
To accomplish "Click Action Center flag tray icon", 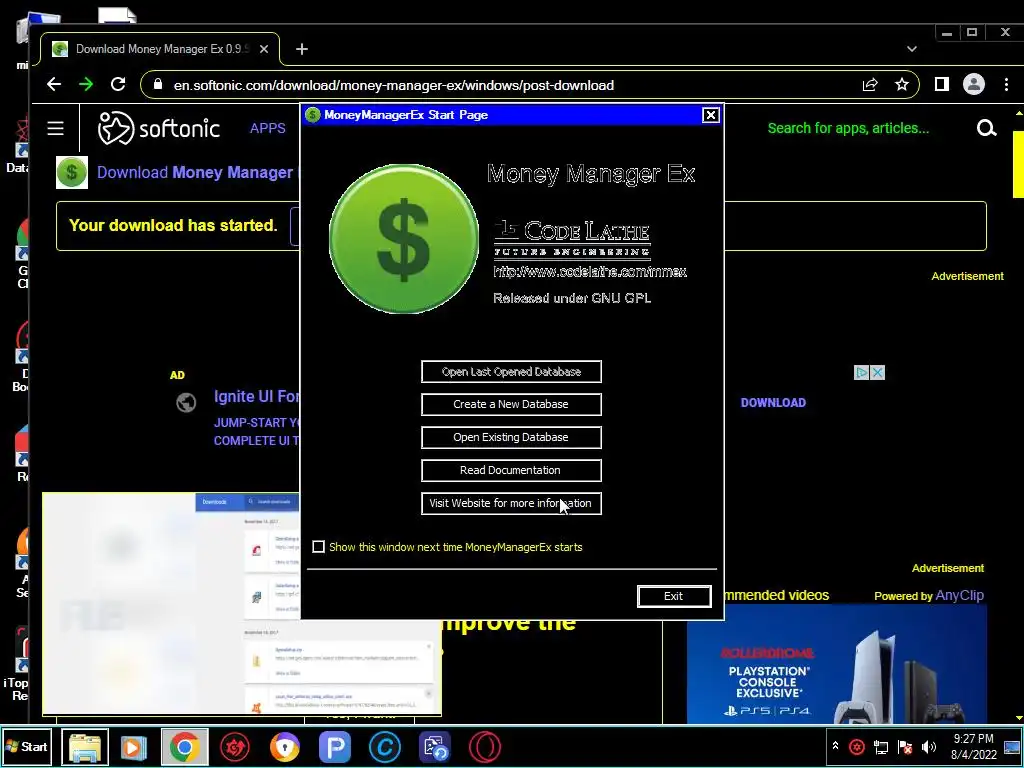I will (905, 746).
